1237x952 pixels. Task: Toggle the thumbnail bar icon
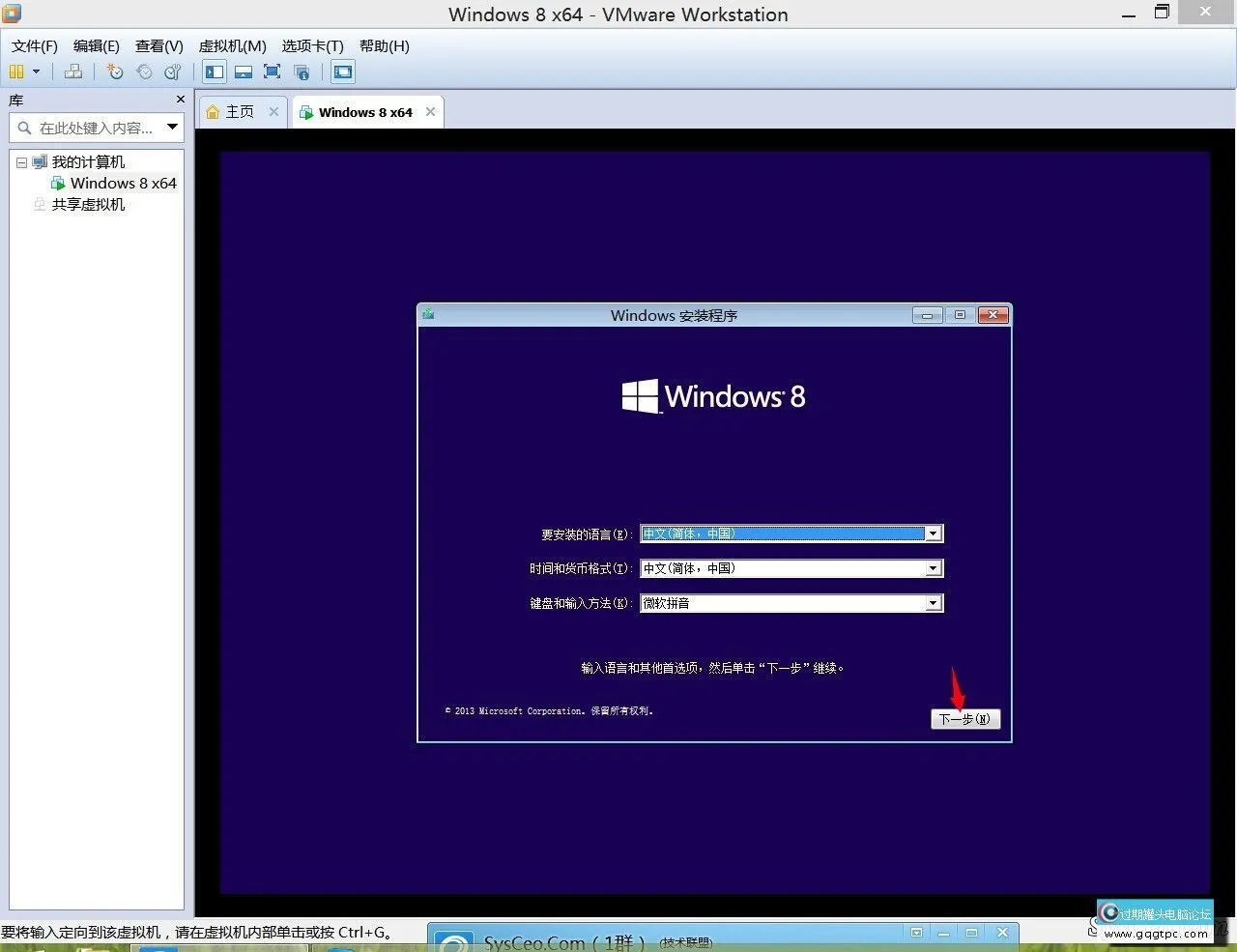(244, 72)
